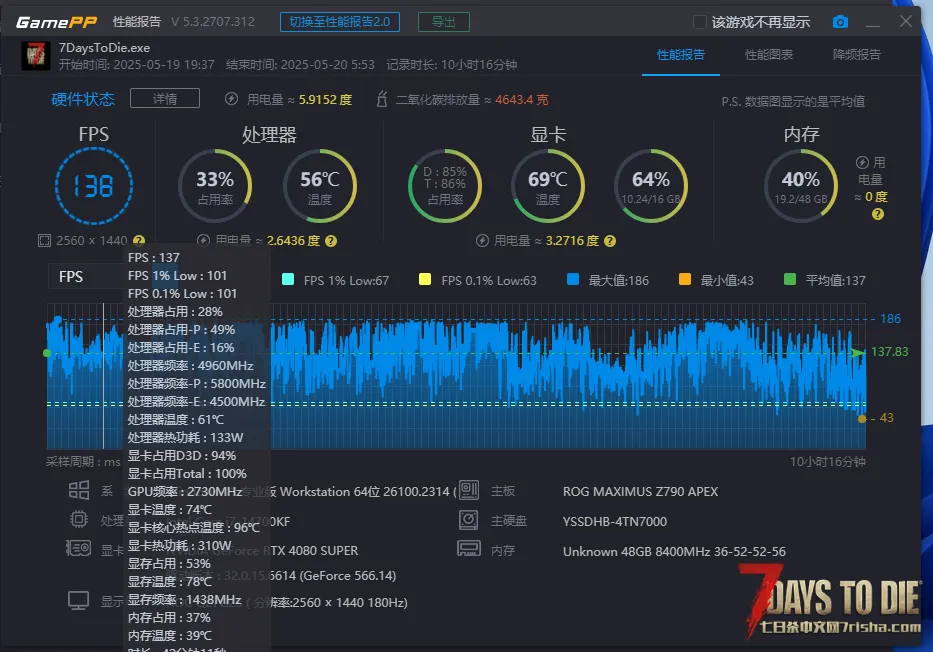Screen dimensions: 933x652
Task: Tick the 该游戏不再显示 checkbox
Action: [700, 22]
